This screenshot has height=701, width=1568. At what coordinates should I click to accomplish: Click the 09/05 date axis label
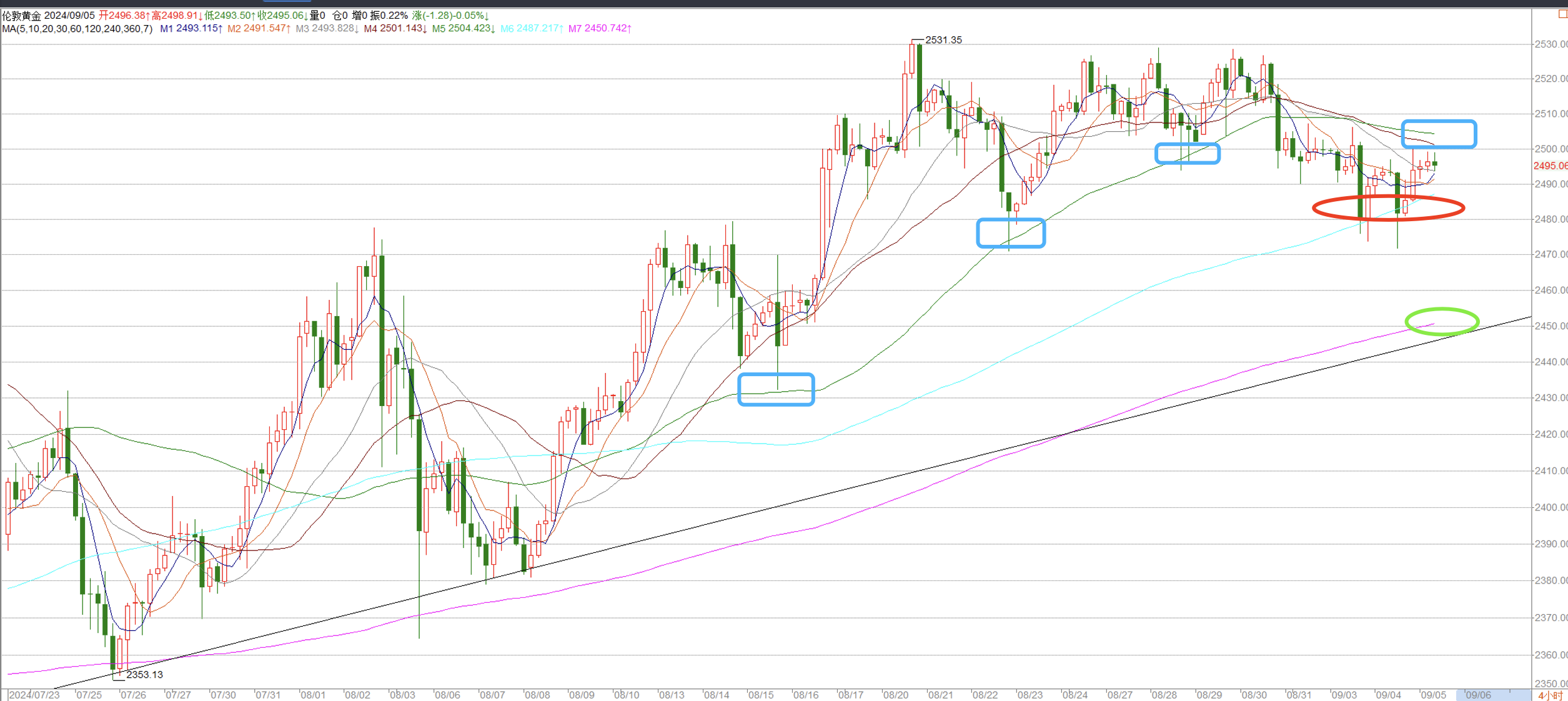pos(1433,695)
